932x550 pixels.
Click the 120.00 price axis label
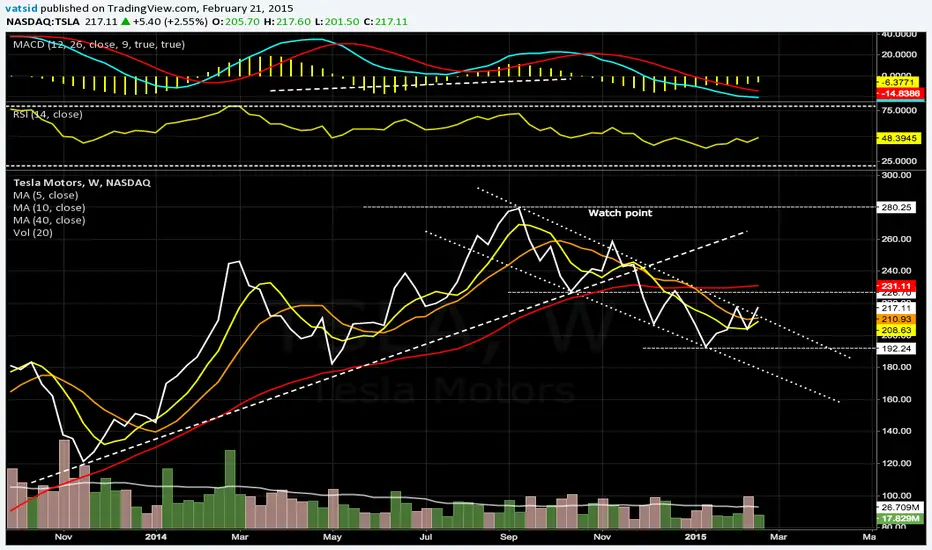pyautogui.click(x=896, y=463)
